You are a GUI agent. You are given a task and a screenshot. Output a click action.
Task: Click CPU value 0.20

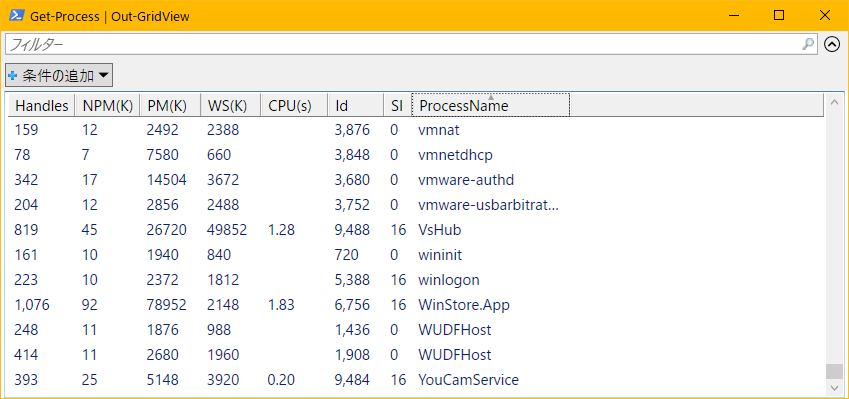point(281,380)
